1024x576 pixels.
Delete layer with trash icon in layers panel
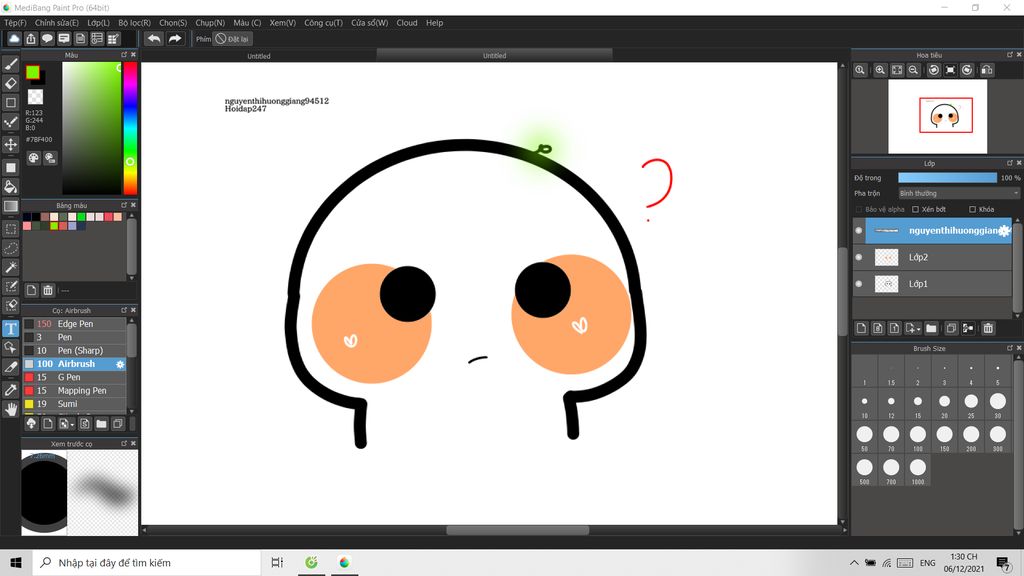coord(988,328)
